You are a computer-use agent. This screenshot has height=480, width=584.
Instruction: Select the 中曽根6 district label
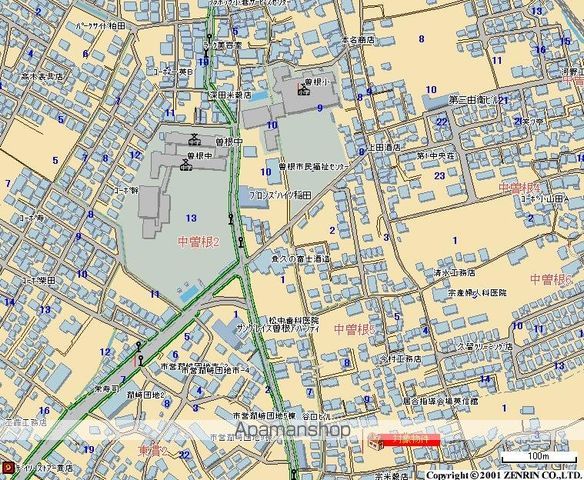550,279
